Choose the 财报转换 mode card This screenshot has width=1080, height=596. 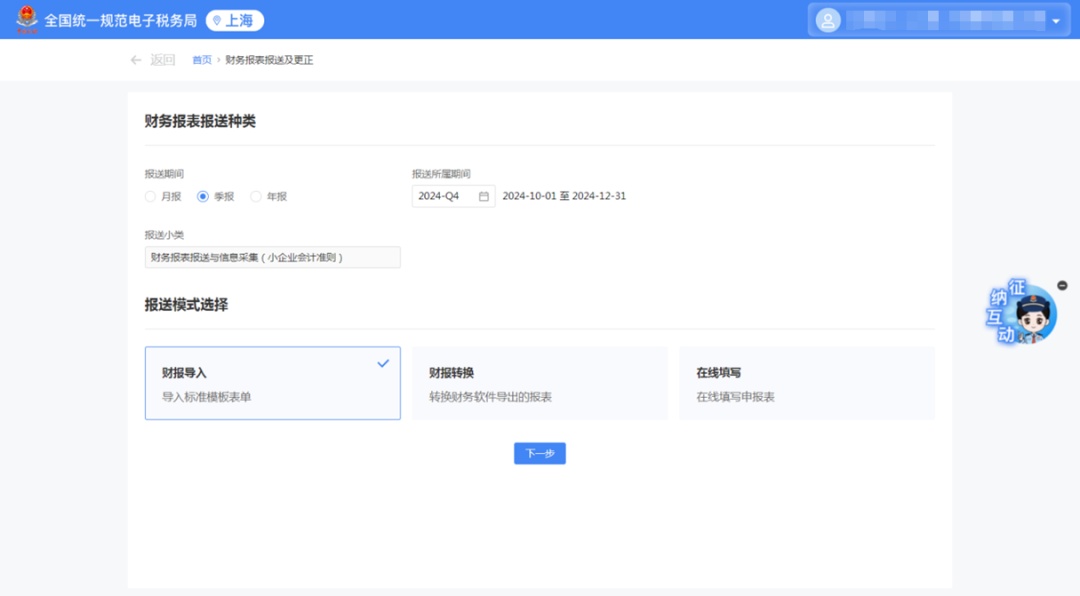coord(539,383)
